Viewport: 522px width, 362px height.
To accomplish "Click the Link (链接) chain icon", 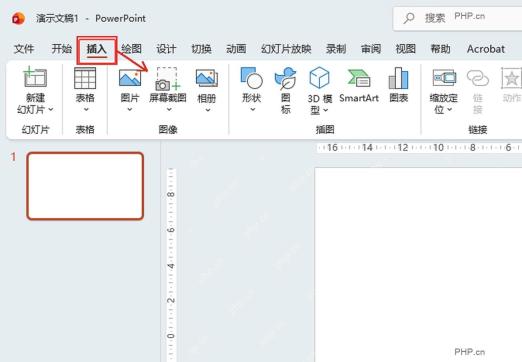I will pos(478,78).
